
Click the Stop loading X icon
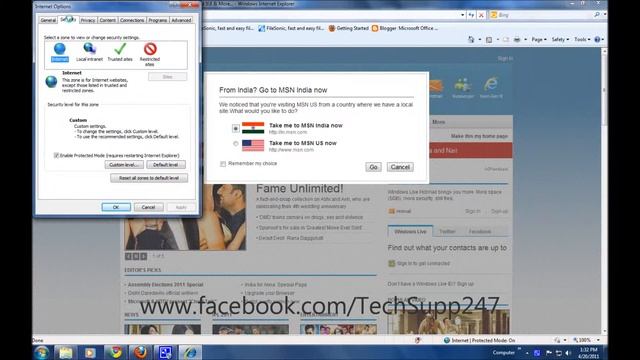[481, 15]
